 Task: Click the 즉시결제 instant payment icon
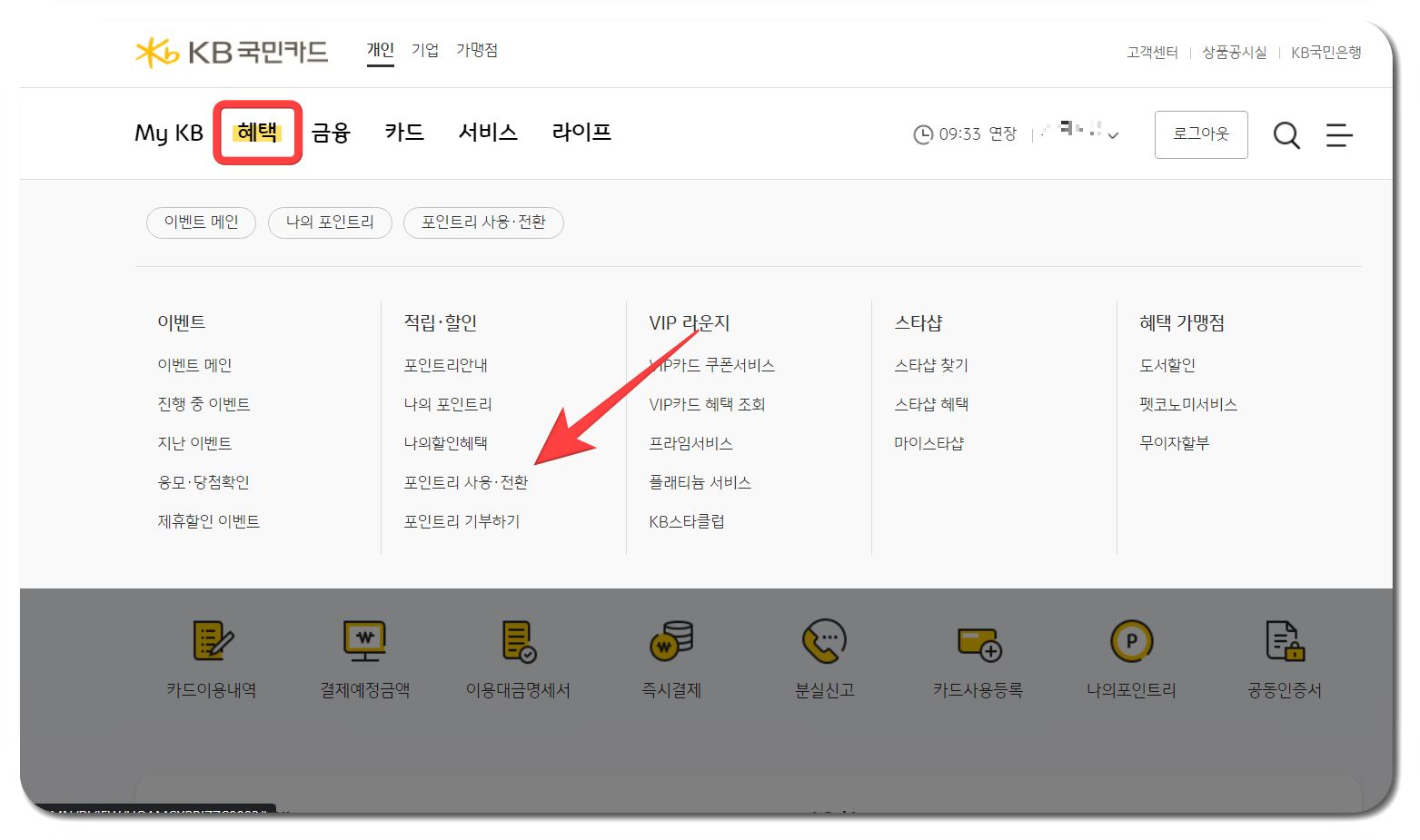click(670, 658)
